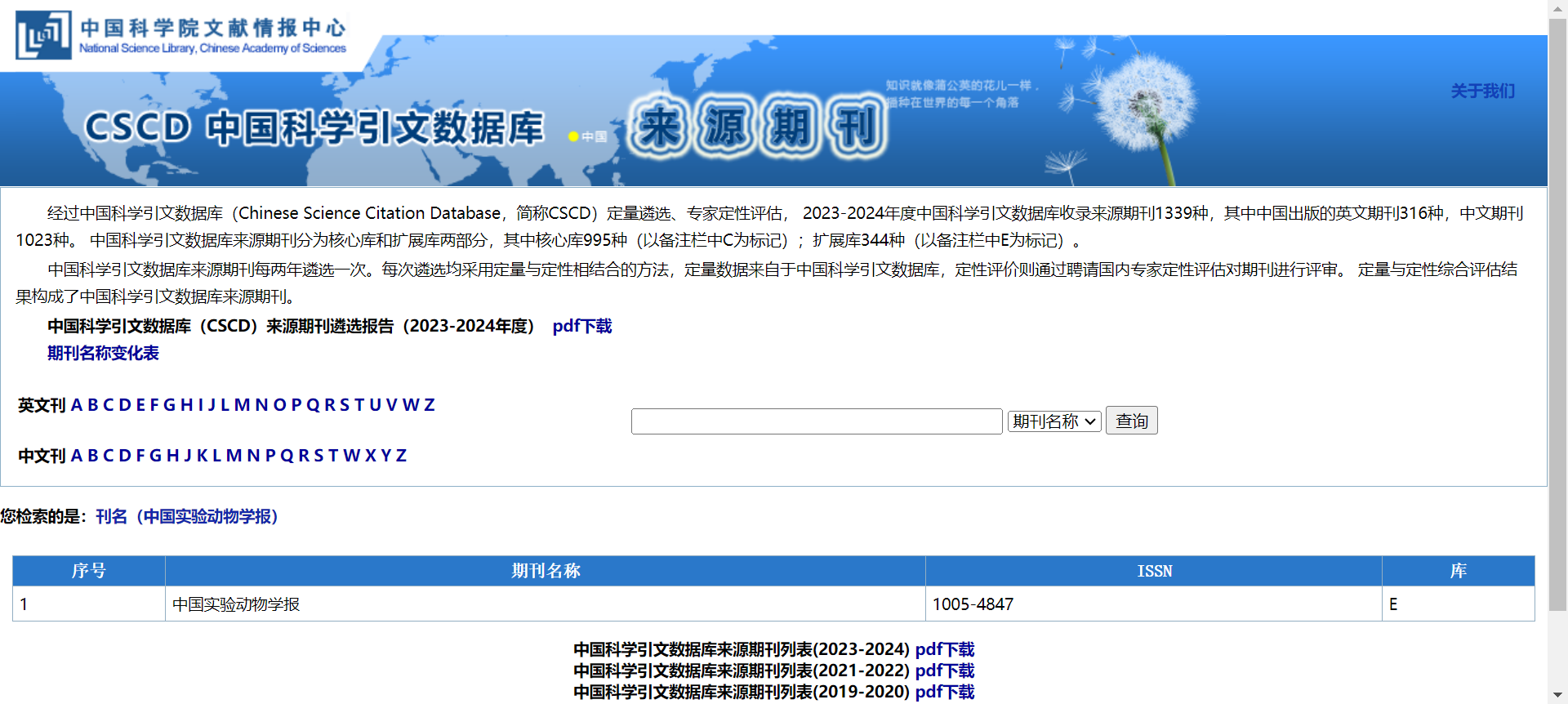Pick letter O in the 英文刊 row
Viewport: 1568px width, 704px height.
(x=279, y=405)
